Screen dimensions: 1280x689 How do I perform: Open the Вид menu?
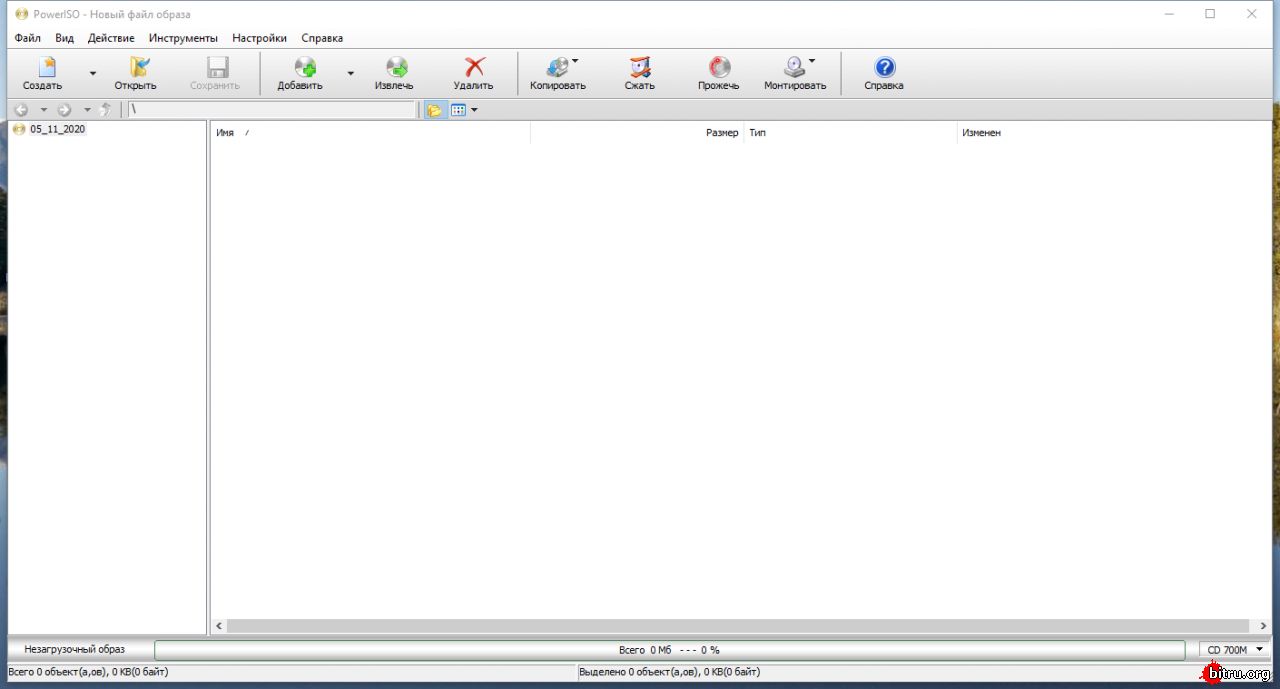[65, 38]
